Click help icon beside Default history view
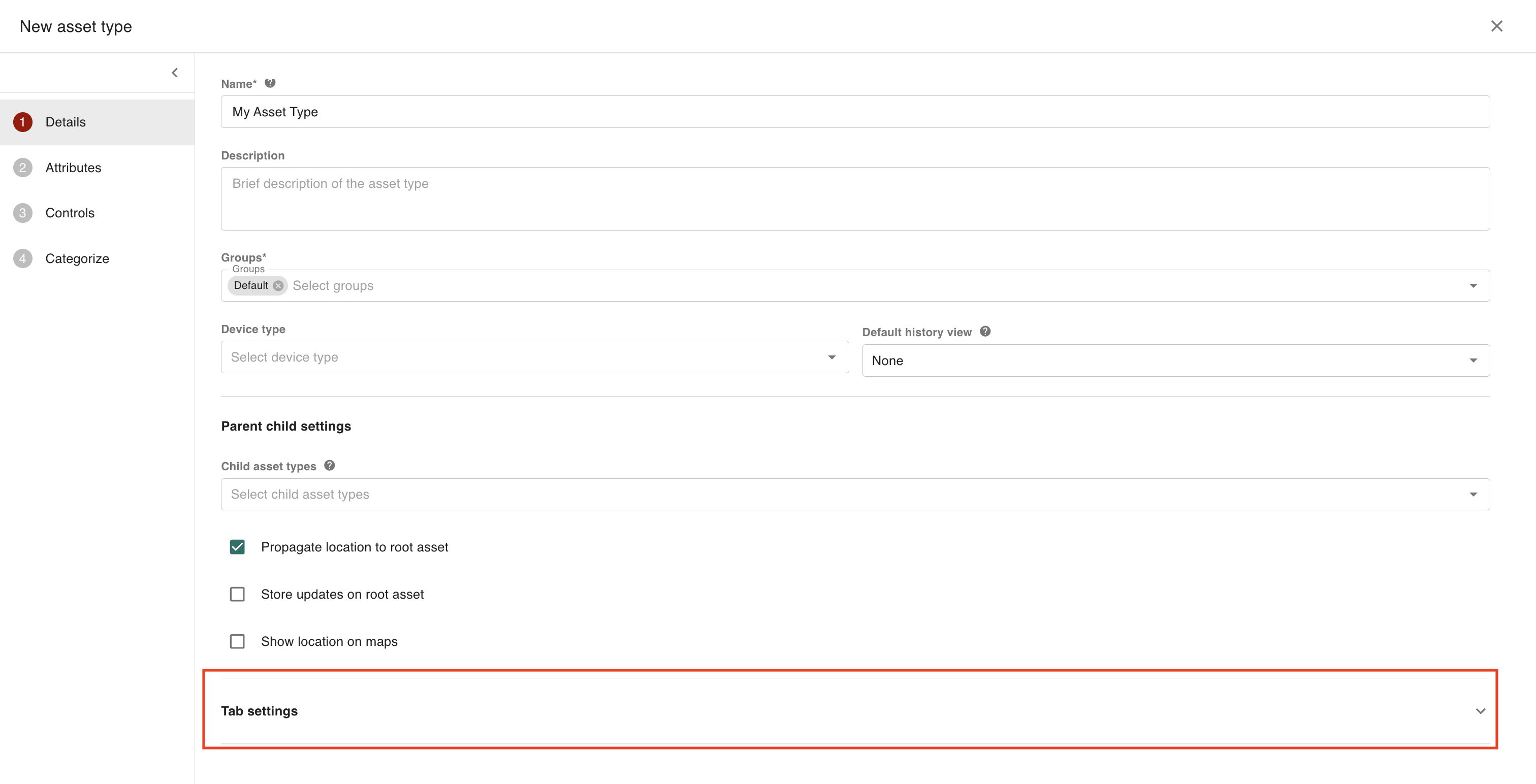This screenshot has height=784, width=1536. (985, 332)
